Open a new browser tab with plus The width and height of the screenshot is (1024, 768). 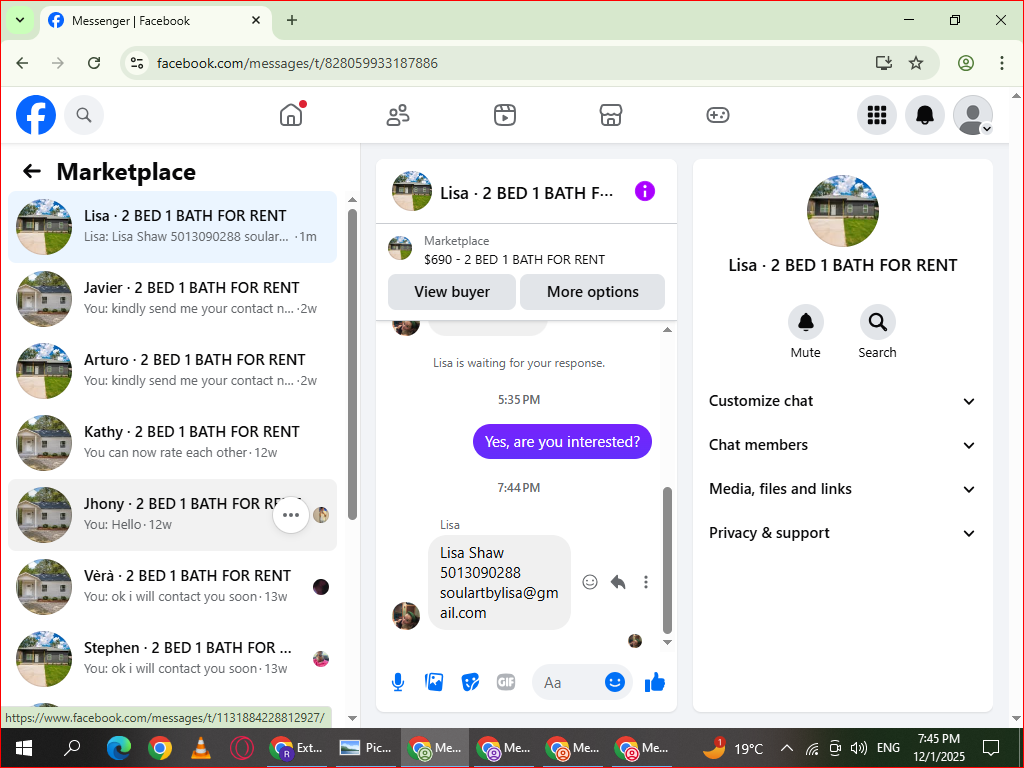pyautogui.click(x=292, y=20)
